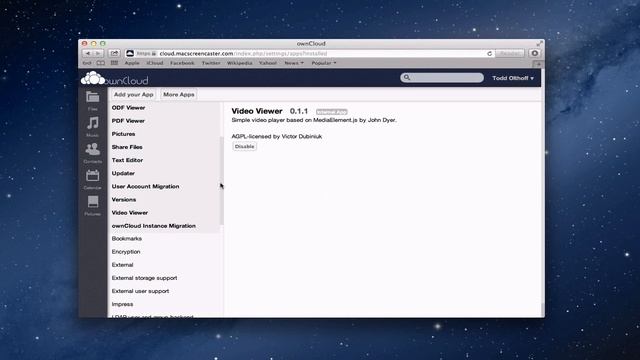Open the Facebook bookmark

point(182,63)
